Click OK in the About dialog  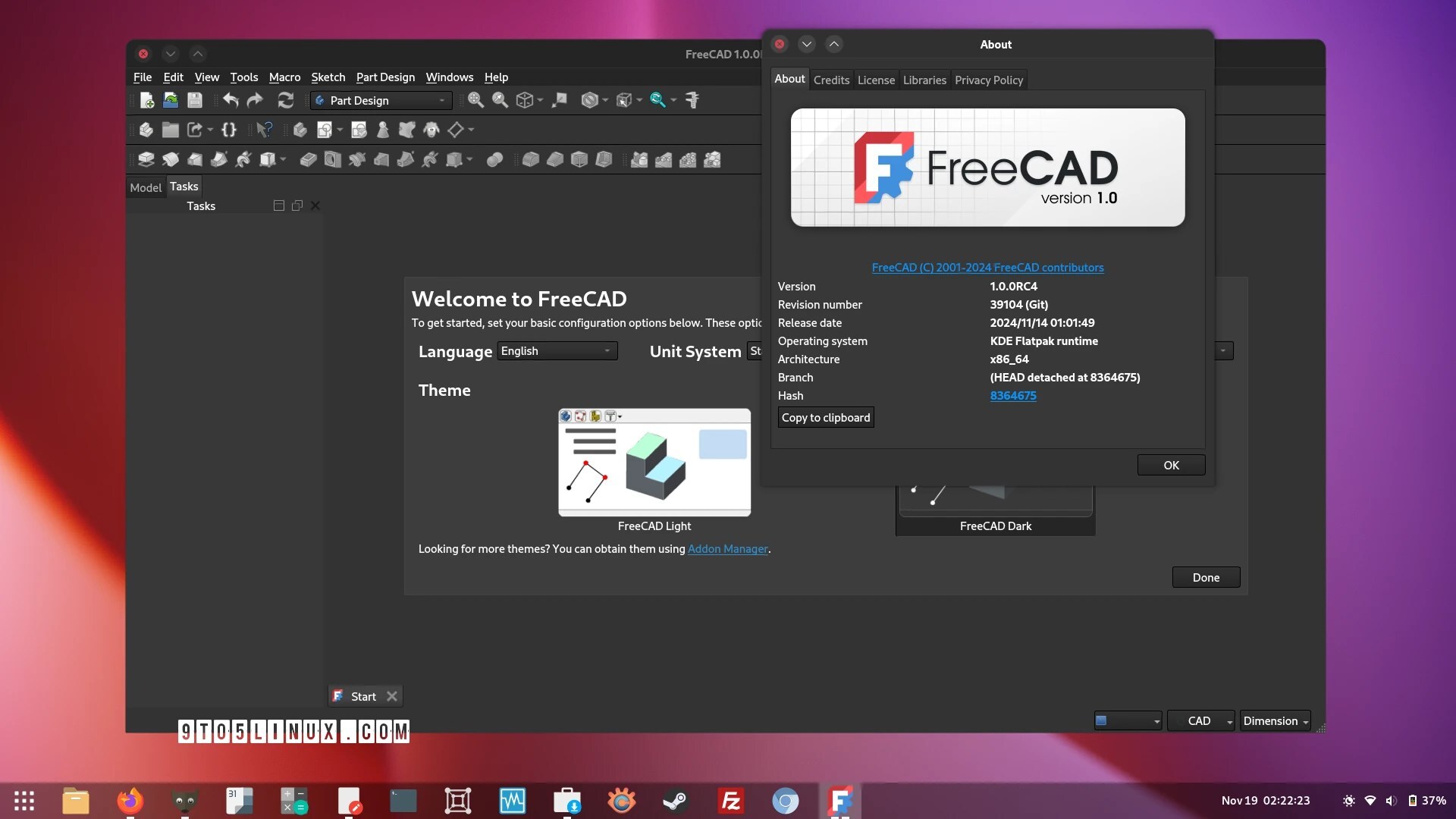pos(1171,465)
